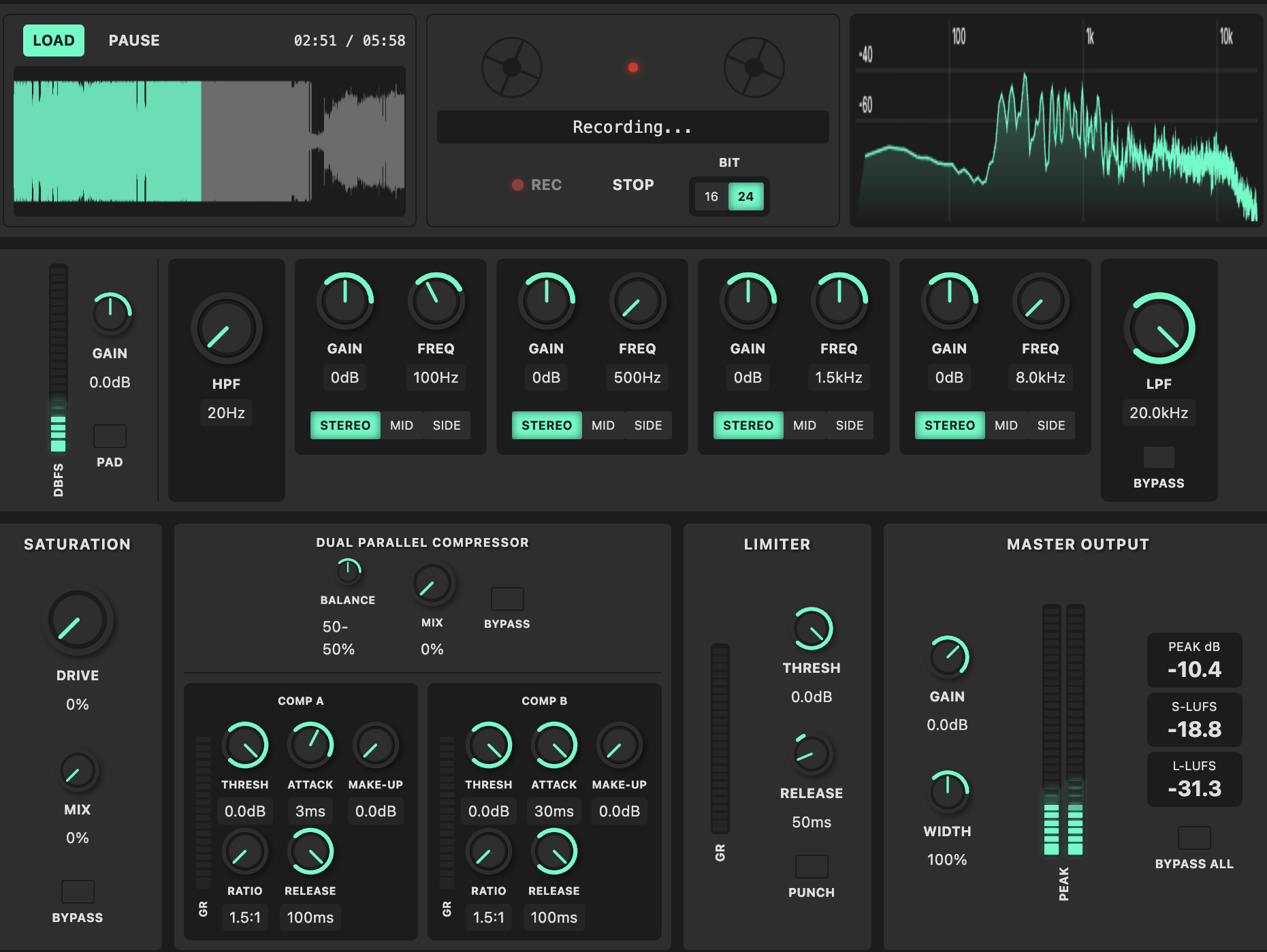The image size is (1267, 952).
Task: Click the Saturation DRIVE knob
Action: pyautogui.click(x=78, y=620)
